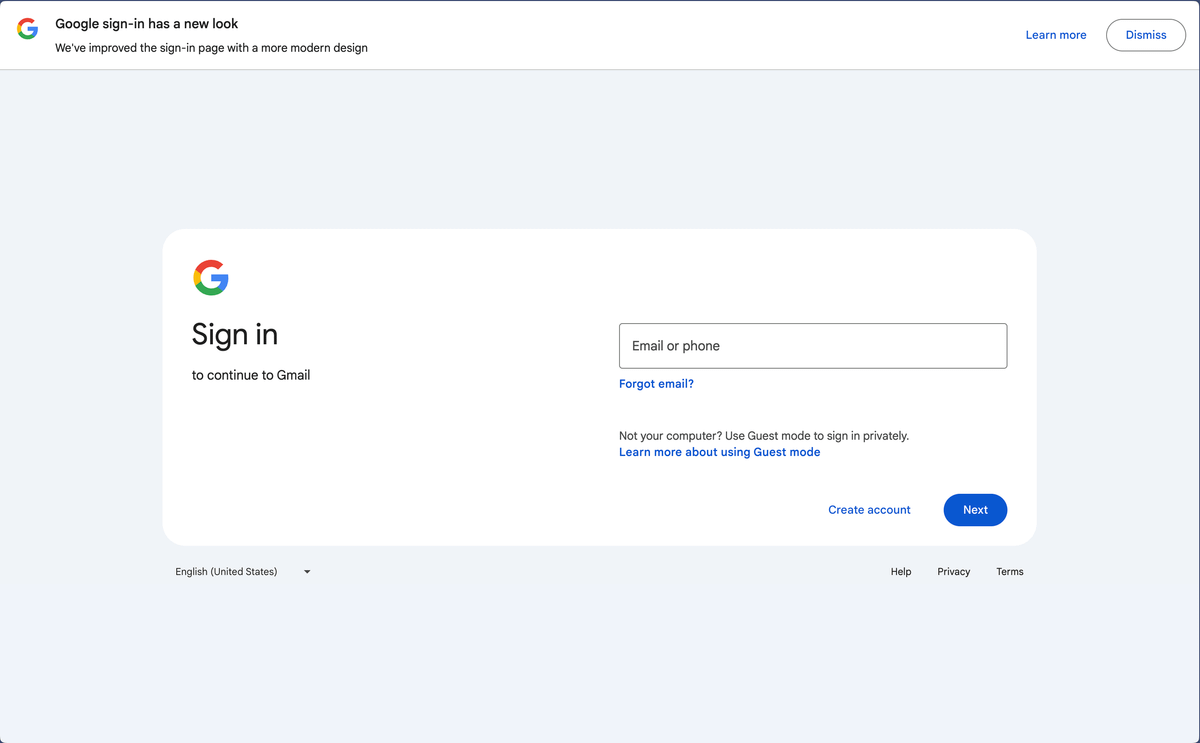
Task: Open the Terms link in footer
Action: [x=1010, y=572]
